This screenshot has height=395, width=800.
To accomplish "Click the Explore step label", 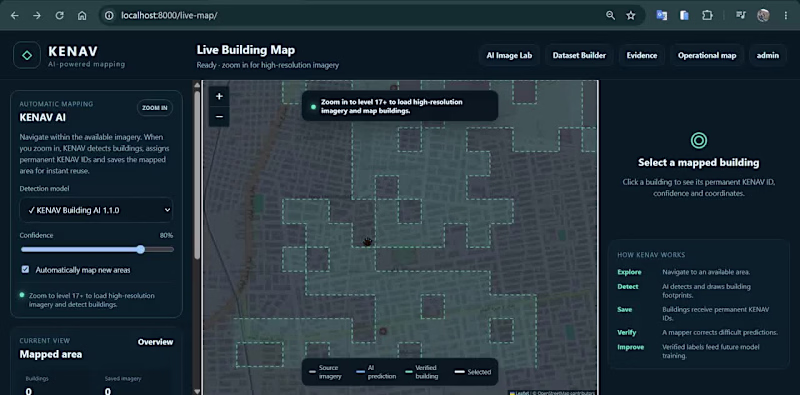I will point(629,272).
